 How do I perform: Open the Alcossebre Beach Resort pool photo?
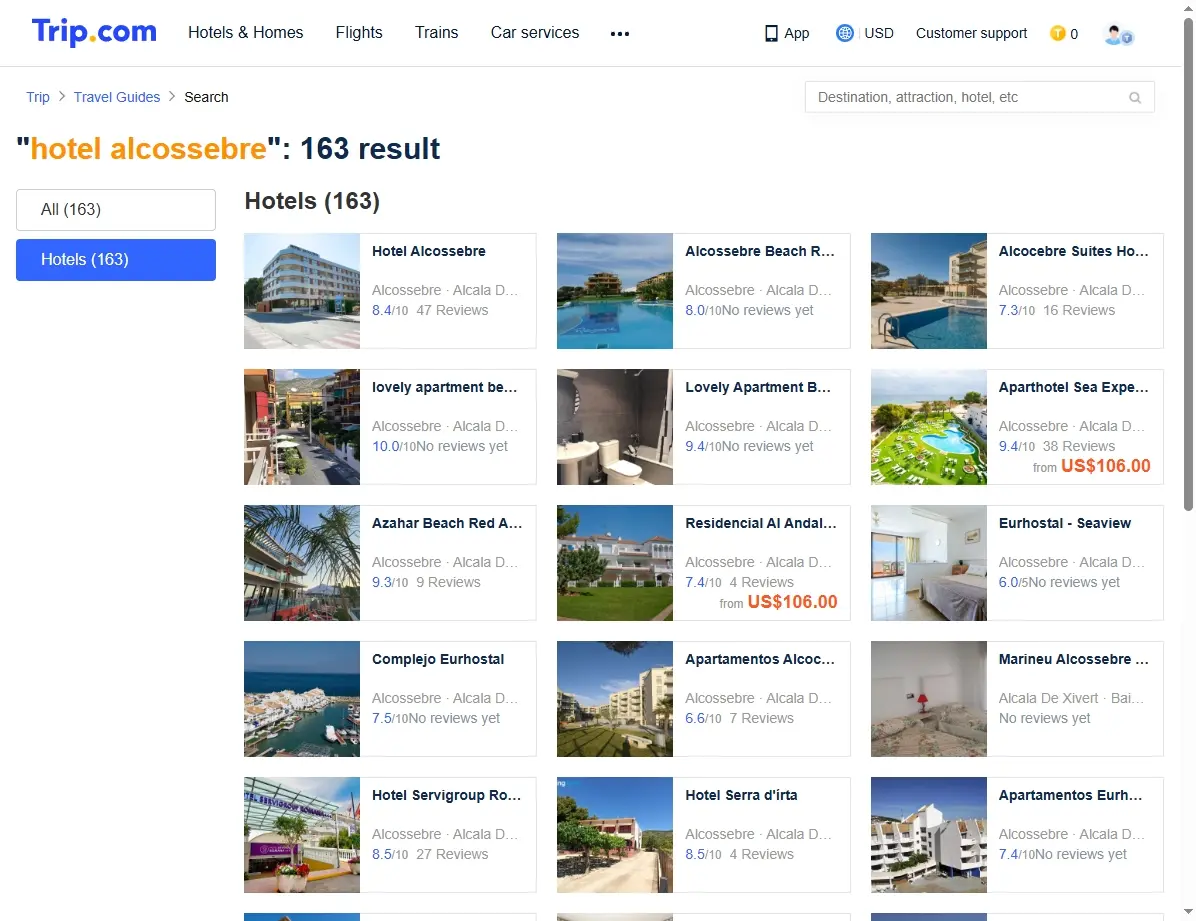(615, 291)
